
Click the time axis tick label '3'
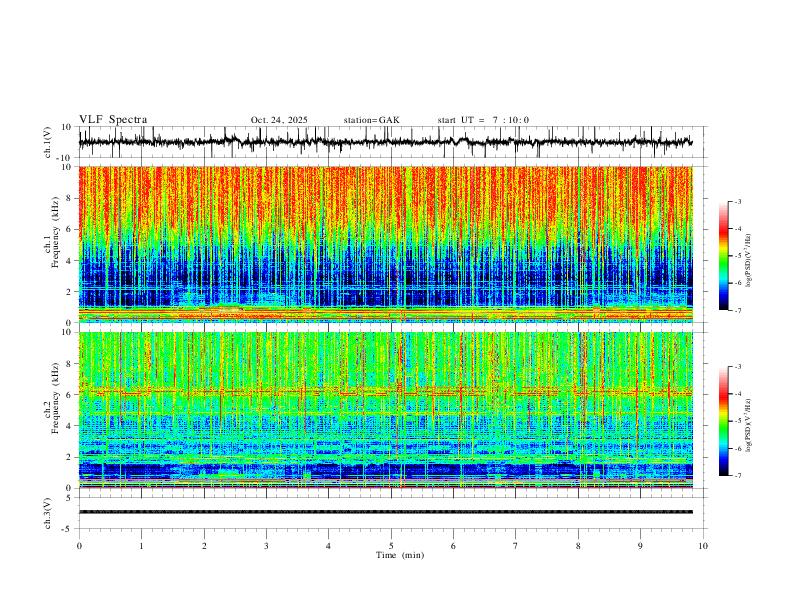pyautogui.click(x=266, y=546)
